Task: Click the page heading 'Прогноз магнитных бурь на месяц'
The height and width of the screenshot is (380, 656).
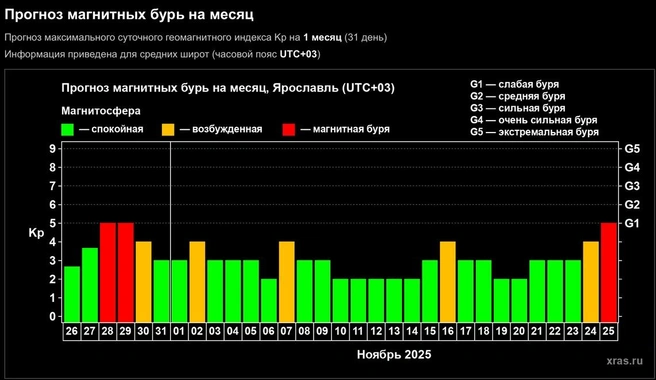Action: tap(129, 15)
